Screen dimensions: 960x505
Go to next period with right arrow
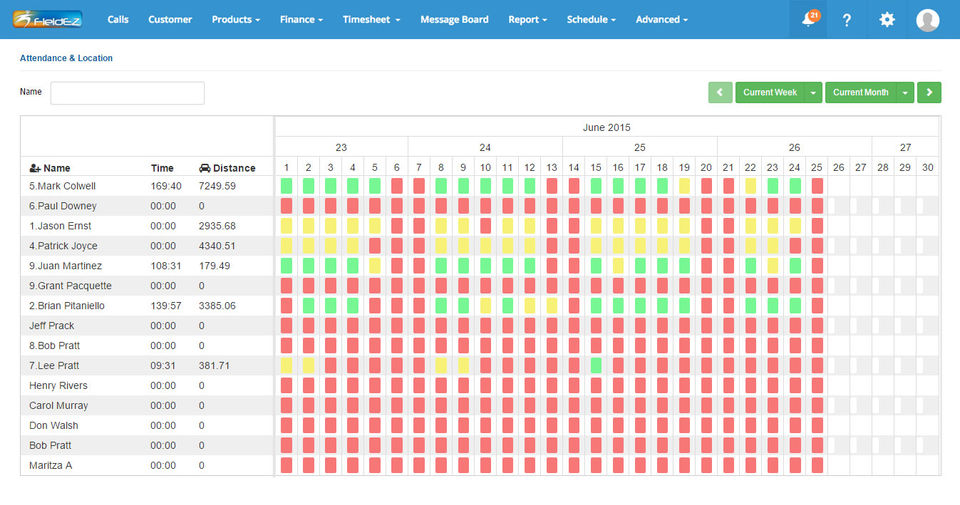click(x=929, y=92)
